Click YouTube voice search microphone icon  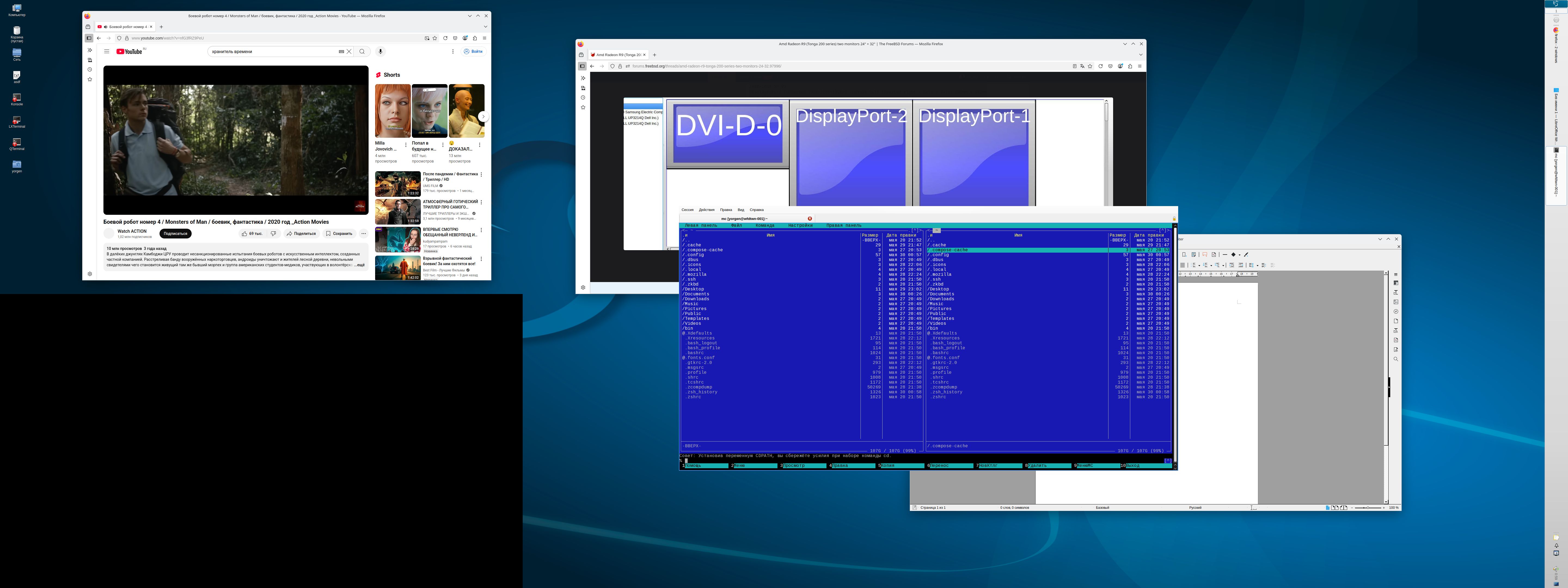pos(381,52)
